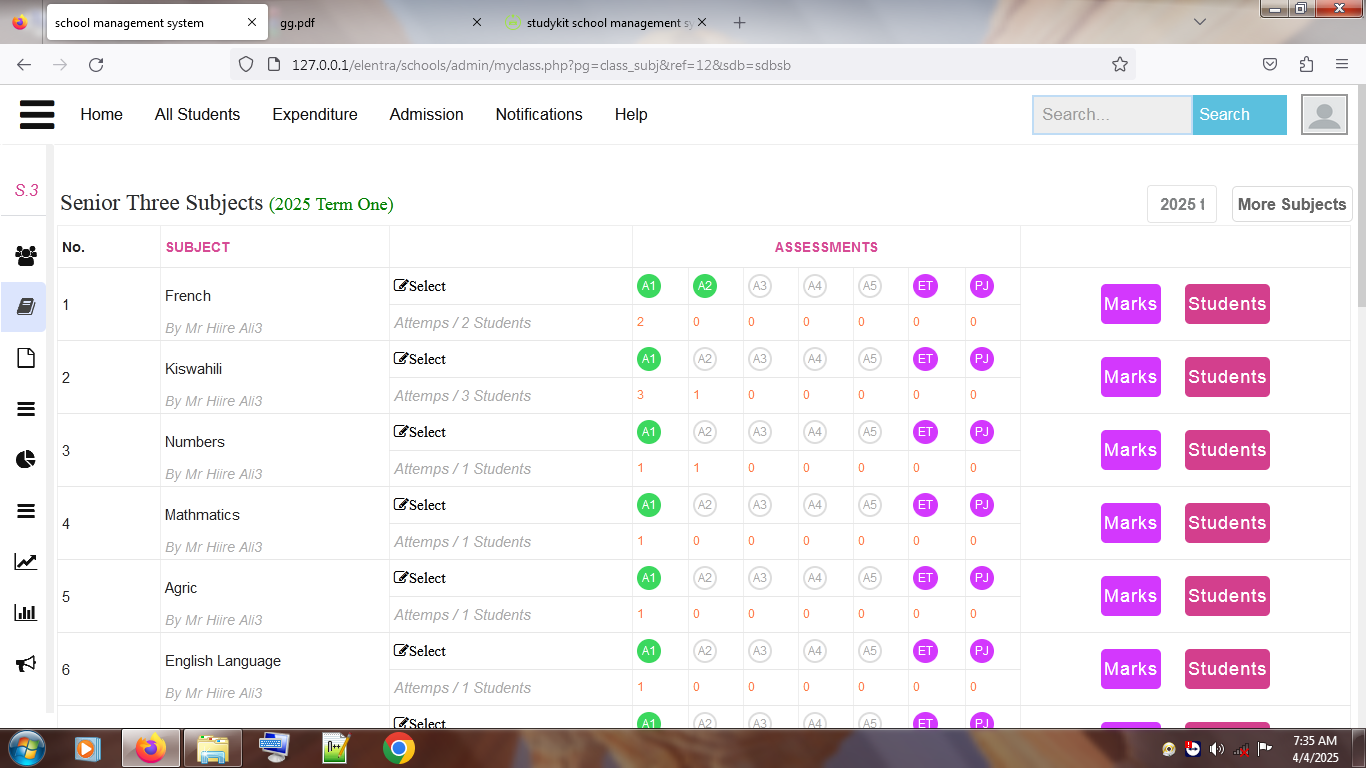Click the Search input field

(x=1112, y=115)
